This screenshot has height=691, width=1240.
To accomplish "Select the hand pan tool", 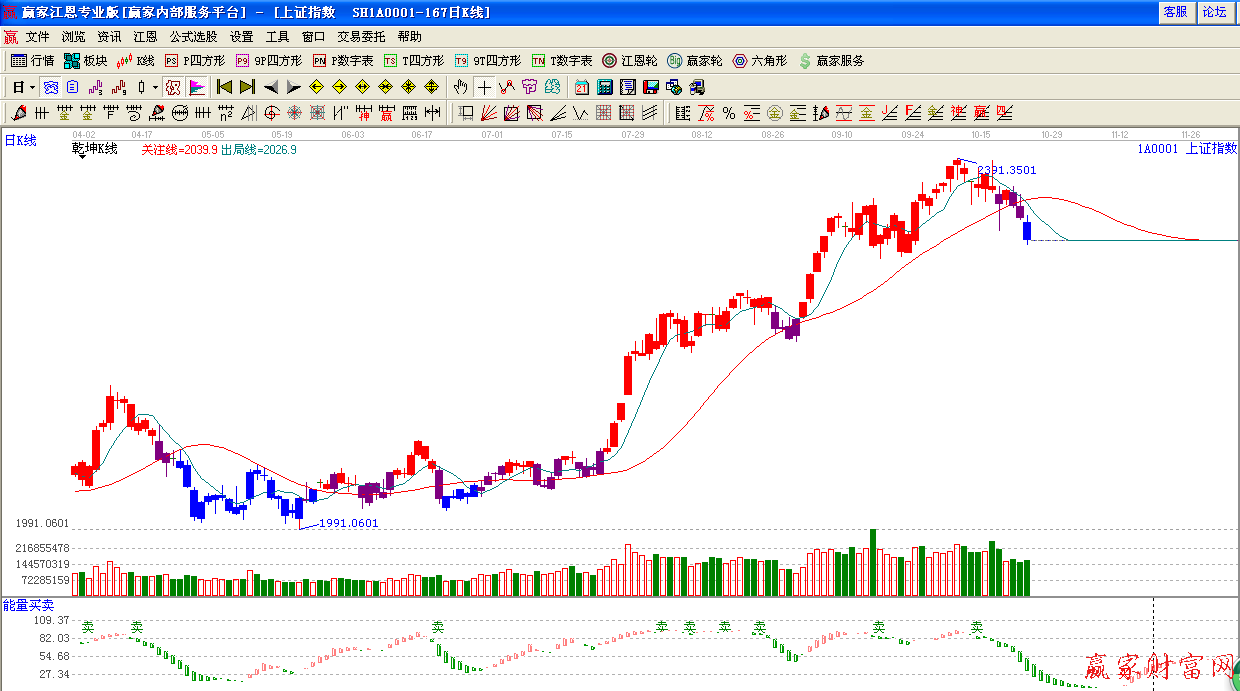I will 461,87.
